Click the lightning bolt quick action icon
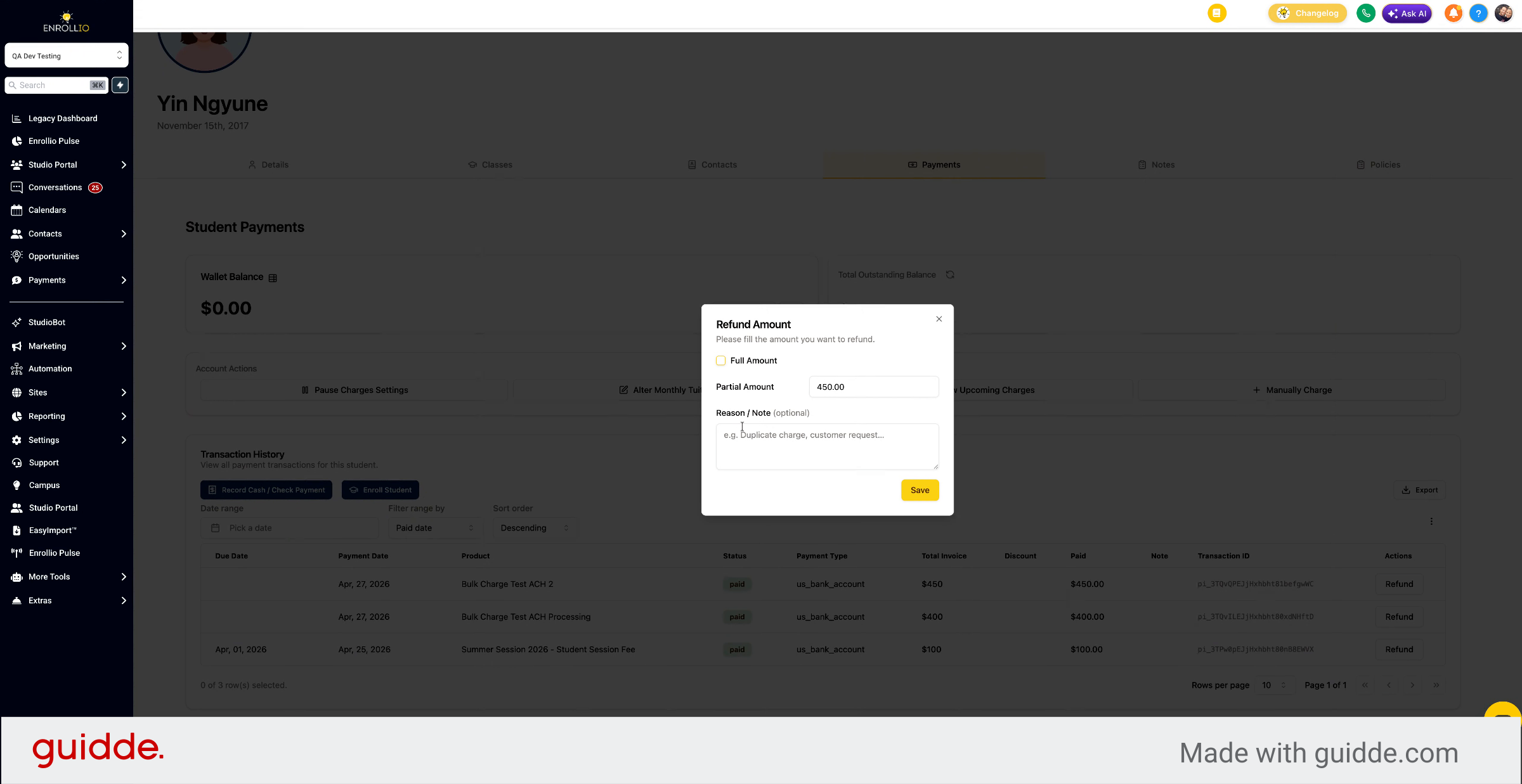 coord(120,85)
